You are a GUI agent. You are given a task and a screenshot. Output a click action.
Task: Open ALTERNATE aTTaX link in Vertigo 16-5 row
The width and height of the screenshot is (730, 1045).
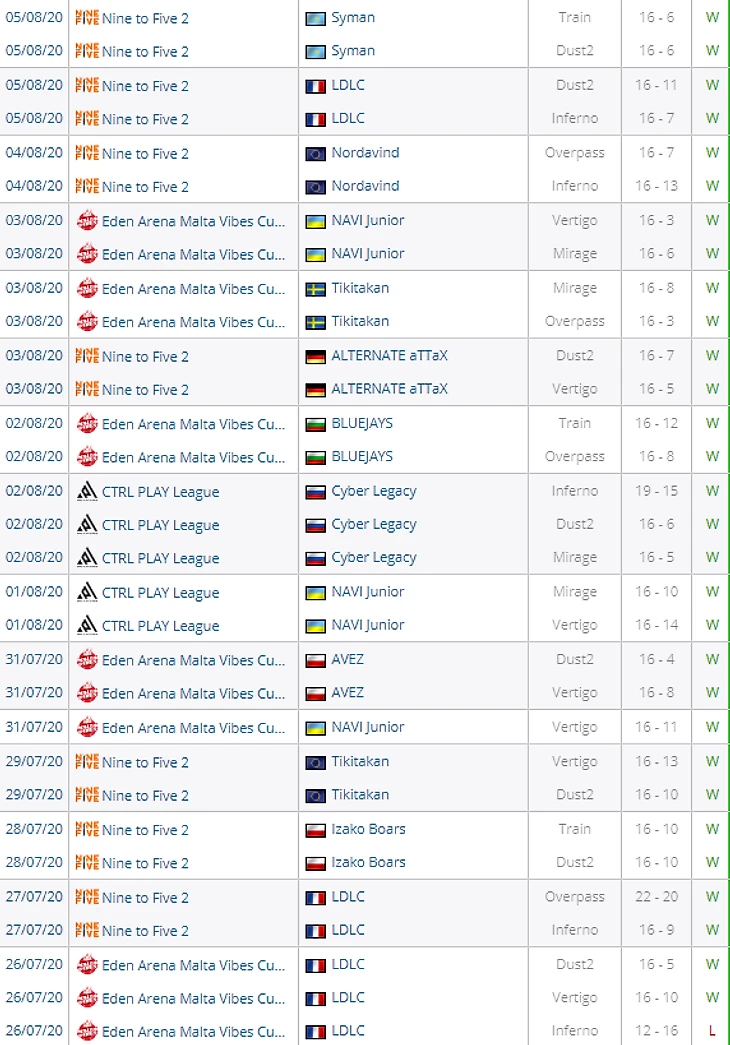[389, 389]
